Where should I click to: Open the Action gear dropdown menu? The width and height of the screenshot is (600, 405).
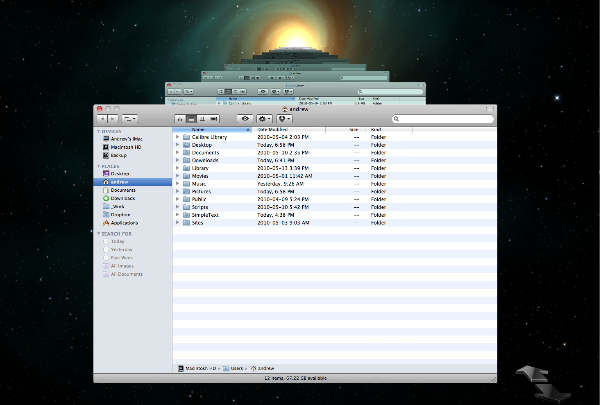(264, 119)
